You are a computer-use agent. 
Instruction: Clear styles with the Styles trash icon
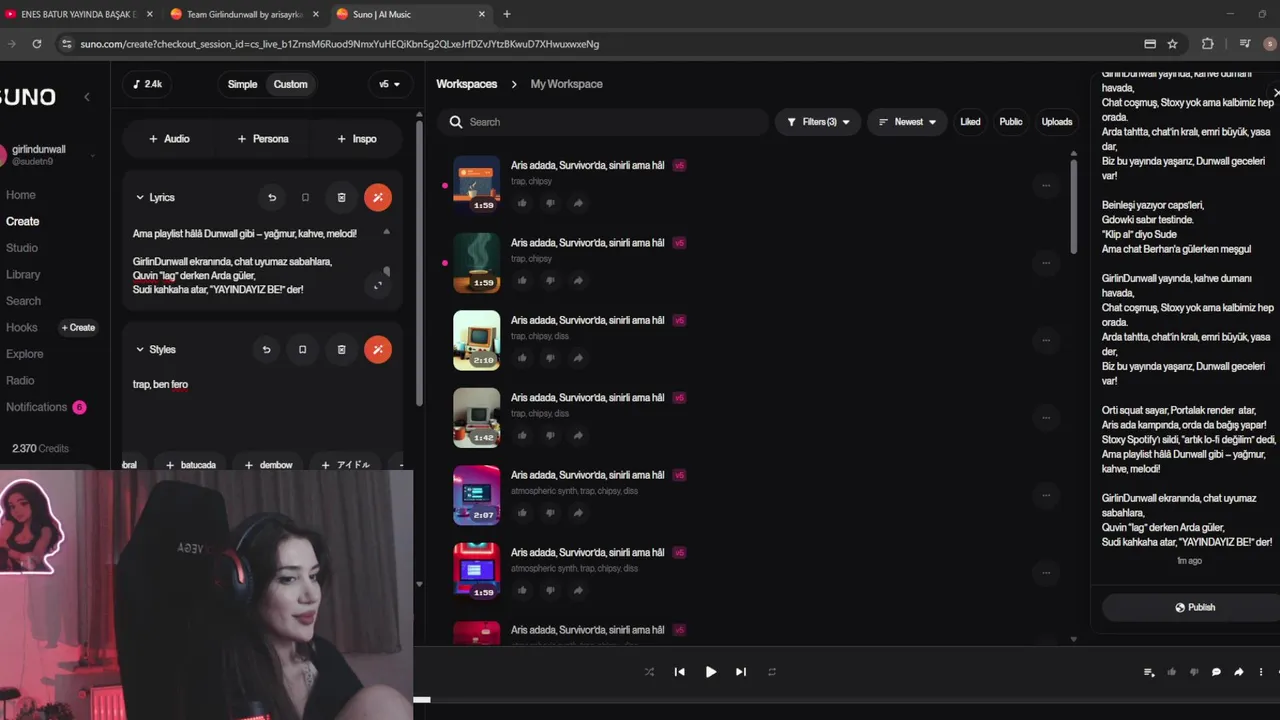pyautogui.click(x=341, y=350)
